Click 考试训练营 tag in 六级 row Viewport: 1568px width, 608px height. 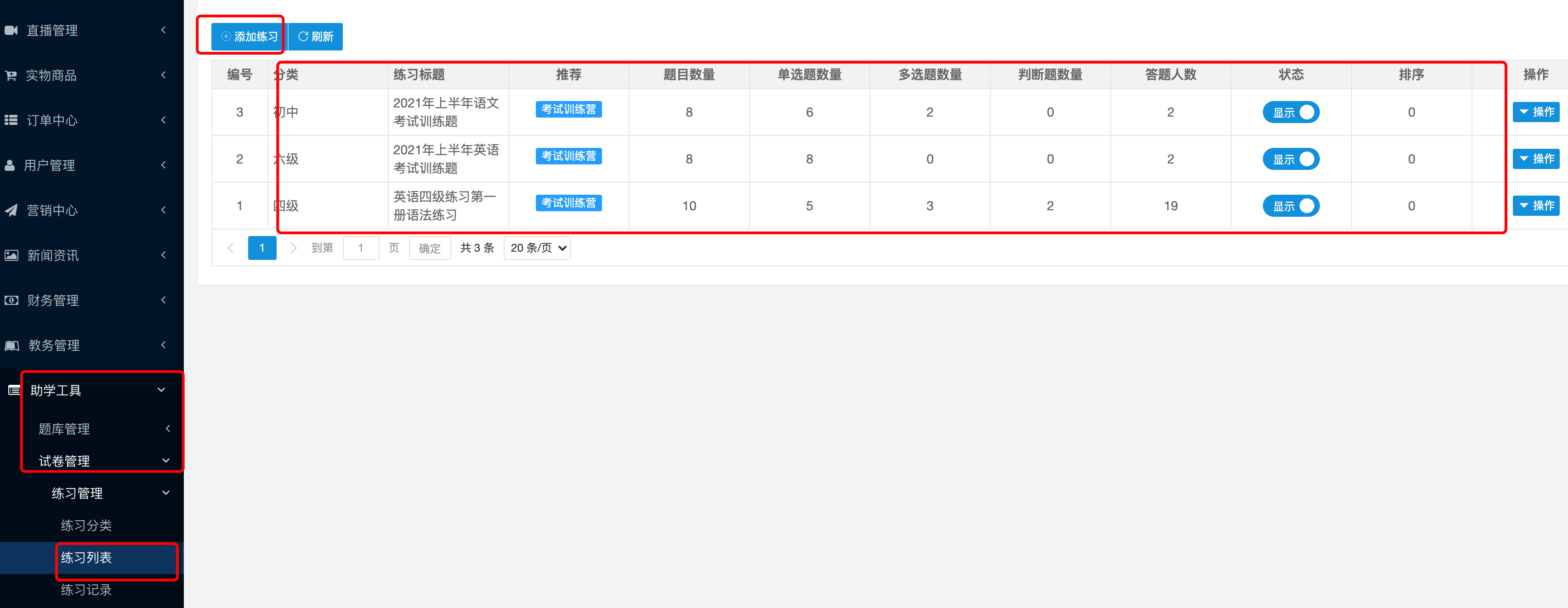tap(568, 156)
